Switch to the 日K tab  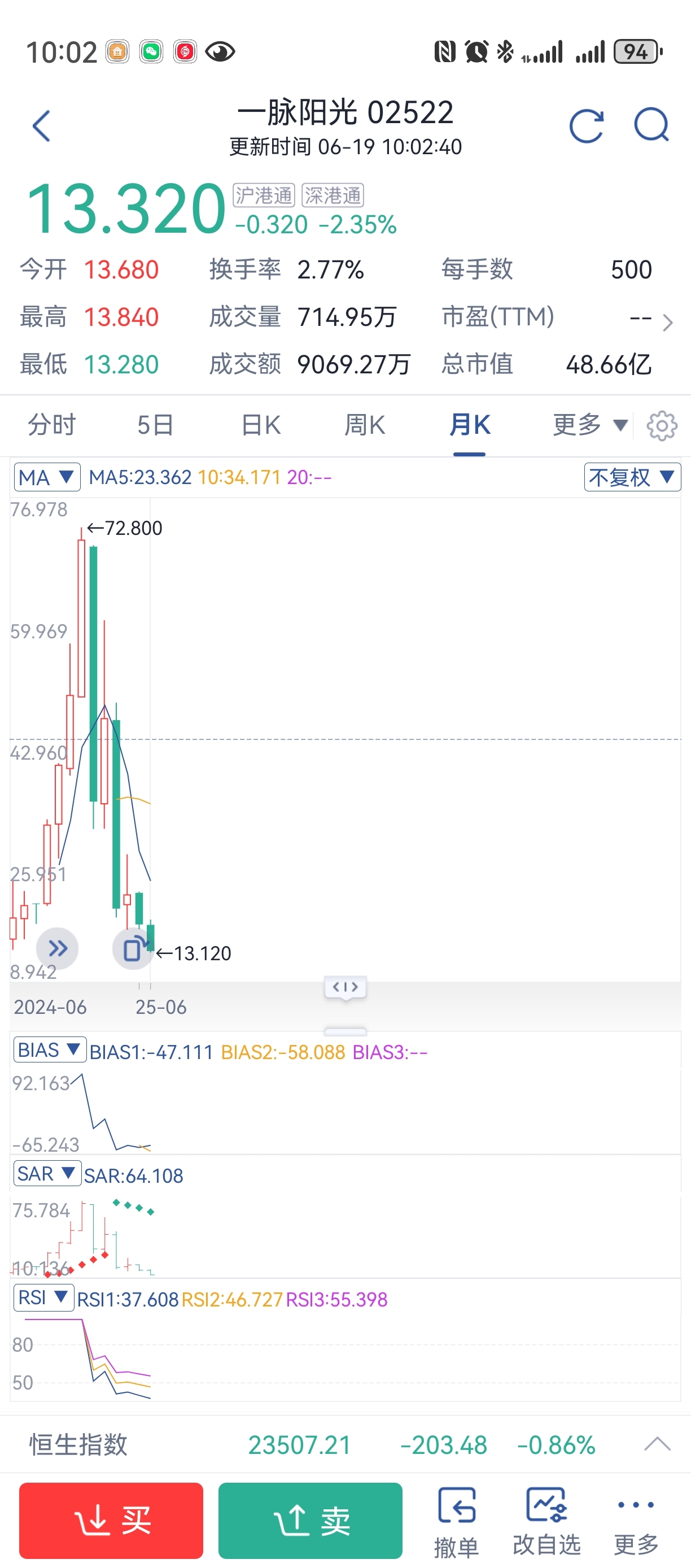pos(260,425)
